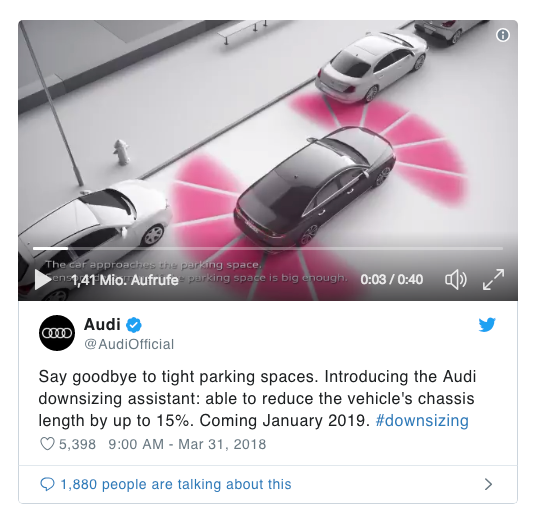Expand the conversation with the right chevron
The width and height of the screenshot is (535, 521).
tap(489, 484)
